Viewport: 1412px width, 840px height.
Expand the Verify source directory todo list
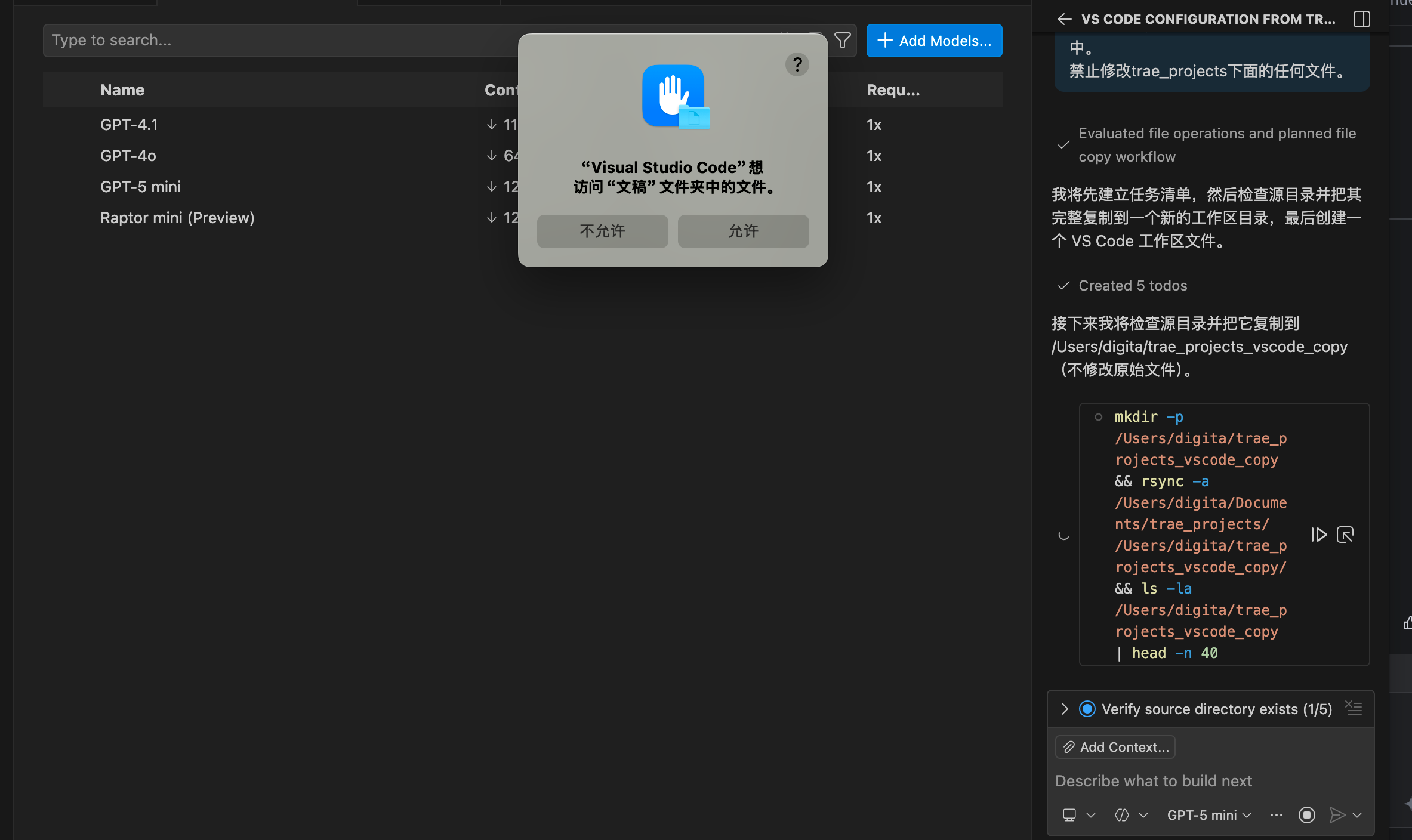(1065, 709)
